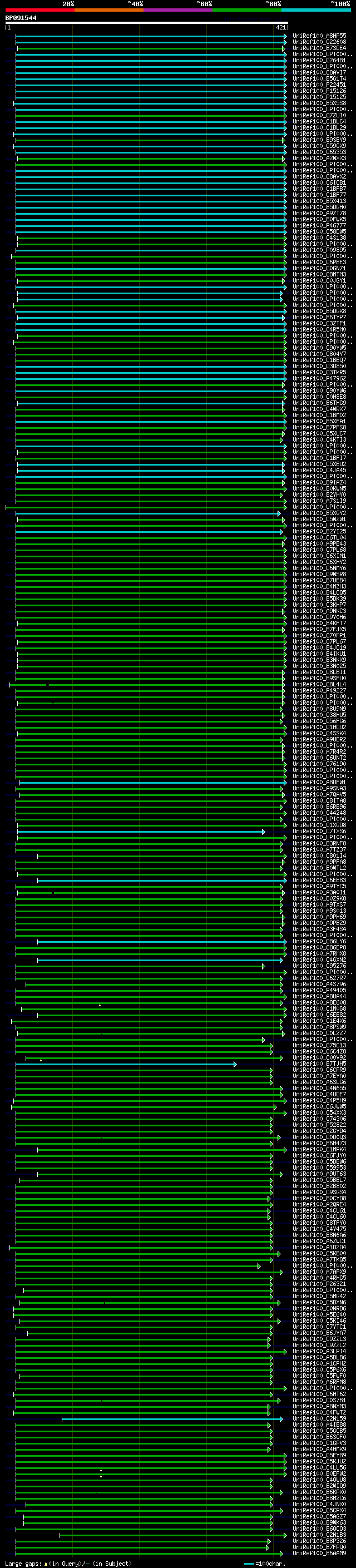The image size is (356, 1568).
Task: Open hit UniRef100_Q26481
Action: click(319, 60)
